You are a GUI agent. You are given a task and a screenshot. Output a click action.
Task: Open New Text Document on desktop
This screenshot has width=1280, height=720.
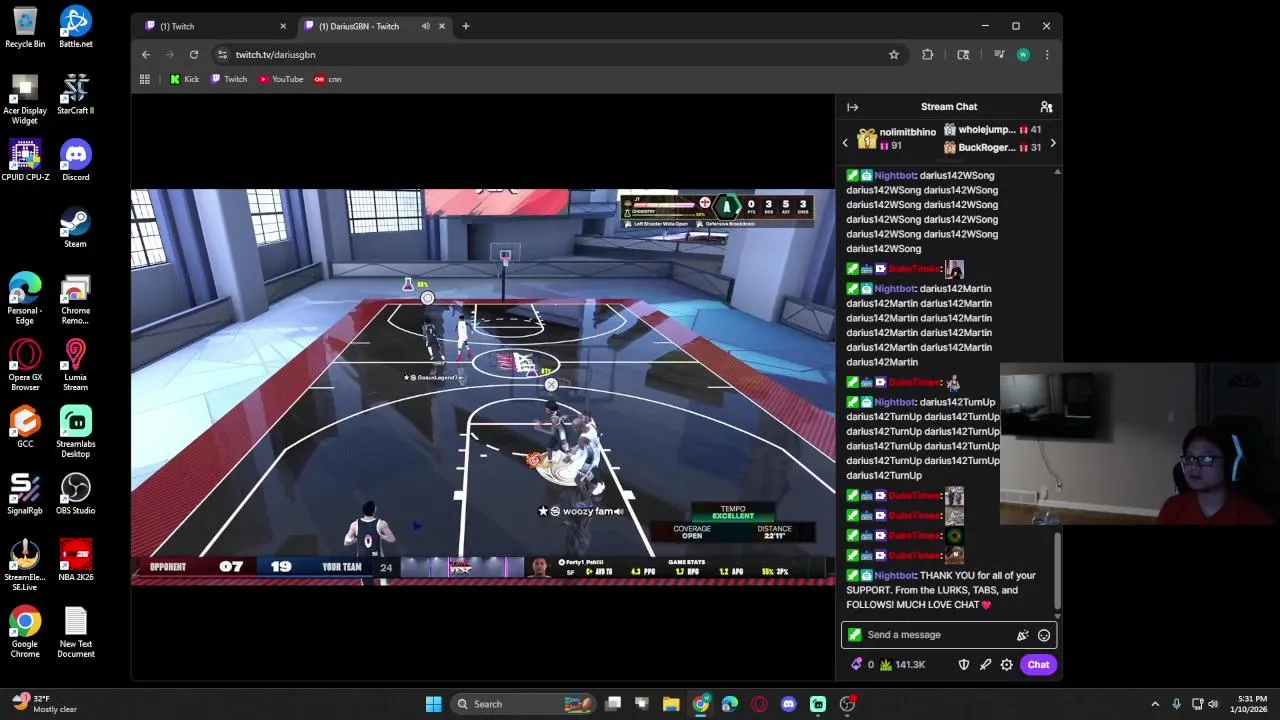(76, 634)
